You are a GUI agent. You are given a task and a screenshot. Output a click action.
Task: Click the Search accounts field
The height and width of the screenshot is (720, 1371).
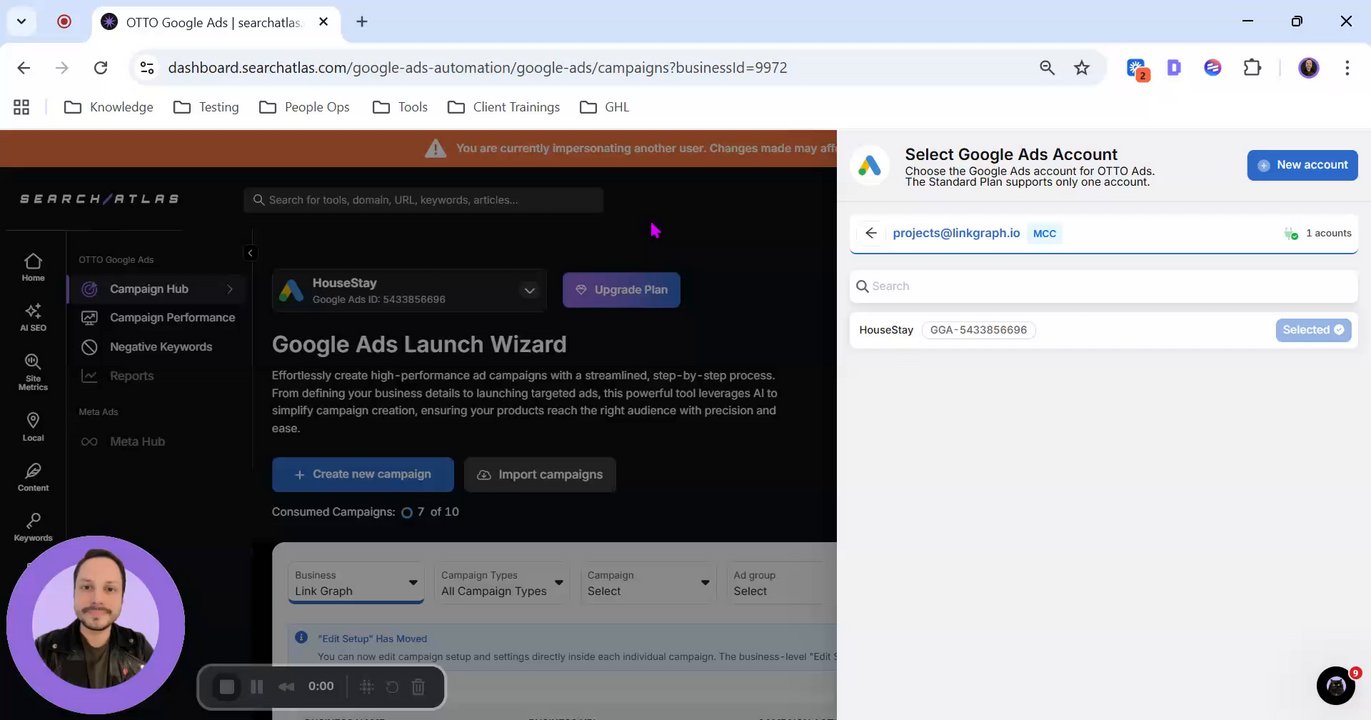pyautogui.click(x=1103, y=286)
